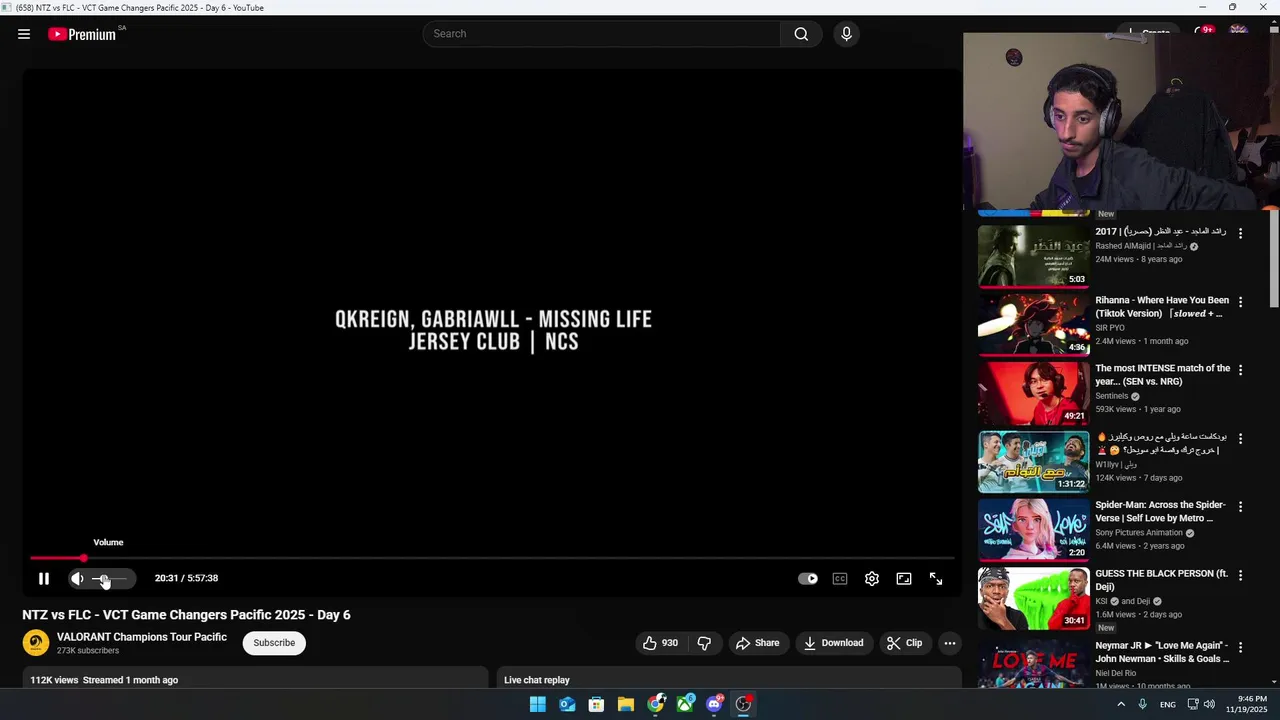
Task: Click the Clip button
Action: (x=904, y=643)
